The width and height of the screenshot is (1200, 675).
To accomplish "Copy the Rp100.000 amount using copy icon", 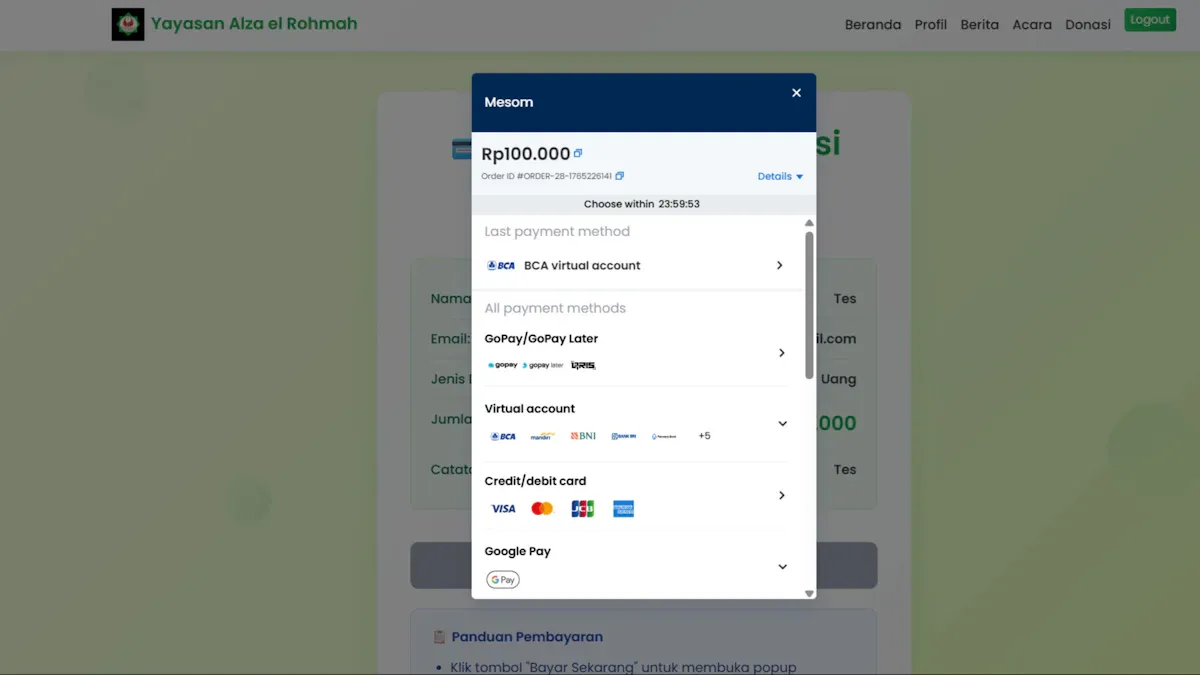I will pos(576,151).
